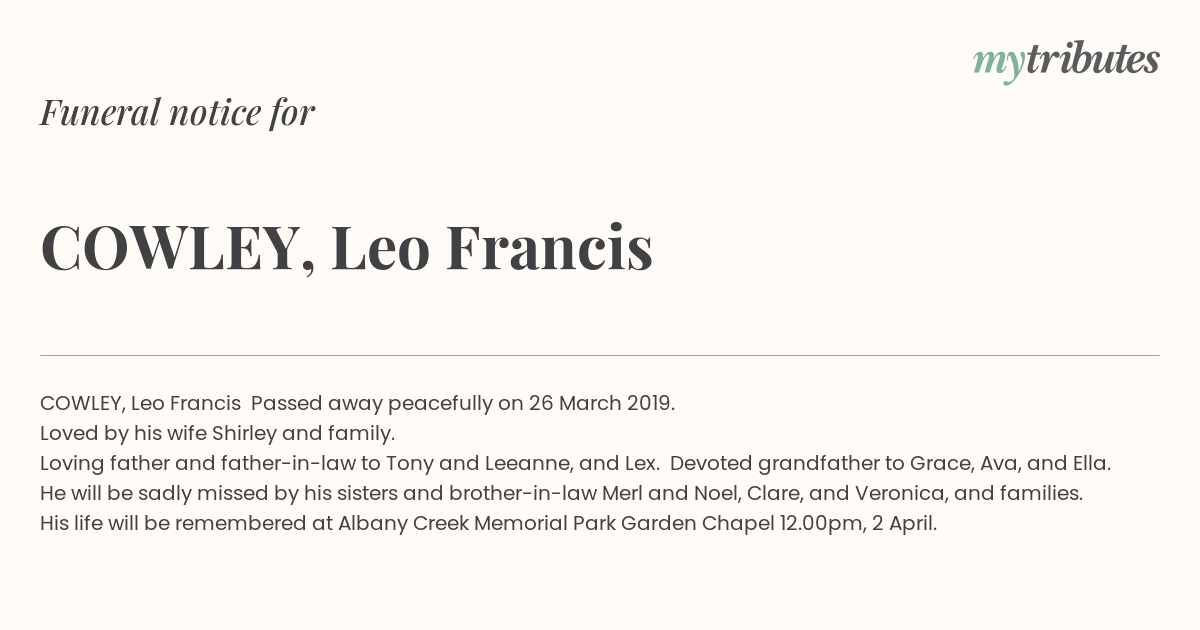
Task: Click the 'Funeral notice for' heading
Action: (x=177, y=112)
